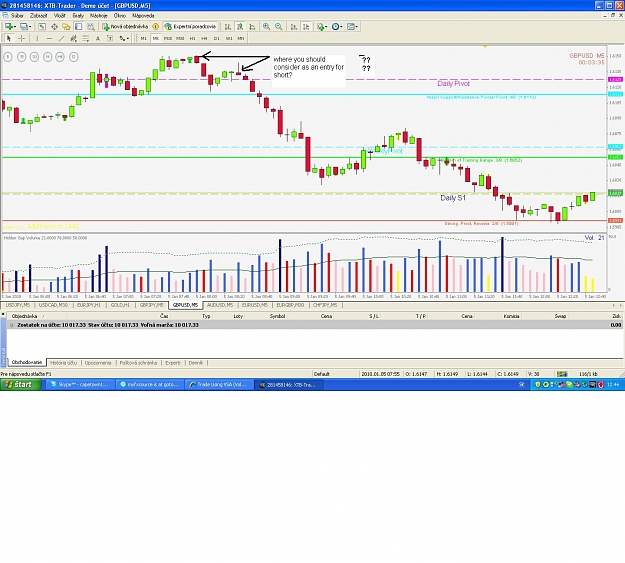Screen dimensions: 625x563
Task: Open the Experti terminal tab
Action: coord(173,363)
